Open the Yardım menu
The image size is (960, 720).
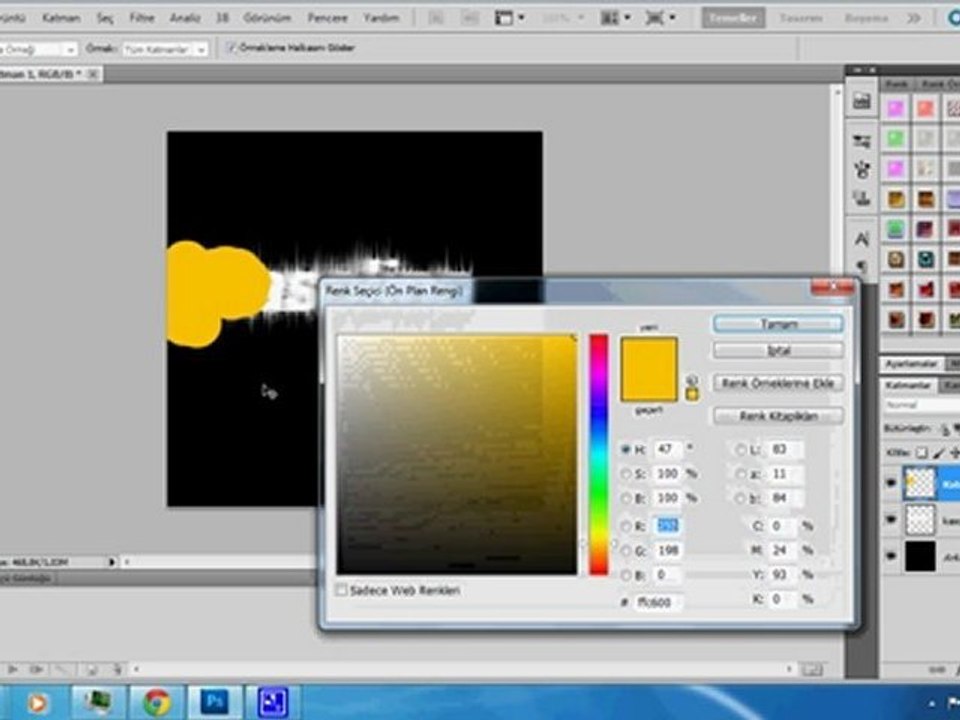pyautogui.click(x=381, y=18)
